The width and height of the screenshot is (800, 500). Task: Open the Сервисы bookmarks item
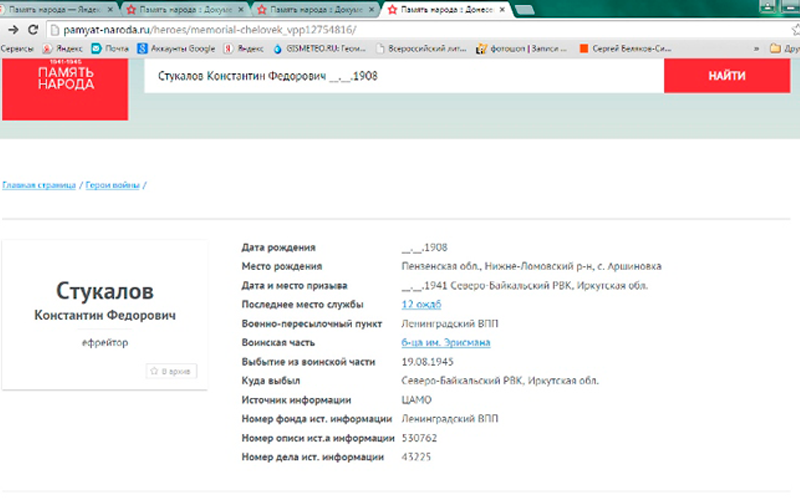(x=17, y=48)
